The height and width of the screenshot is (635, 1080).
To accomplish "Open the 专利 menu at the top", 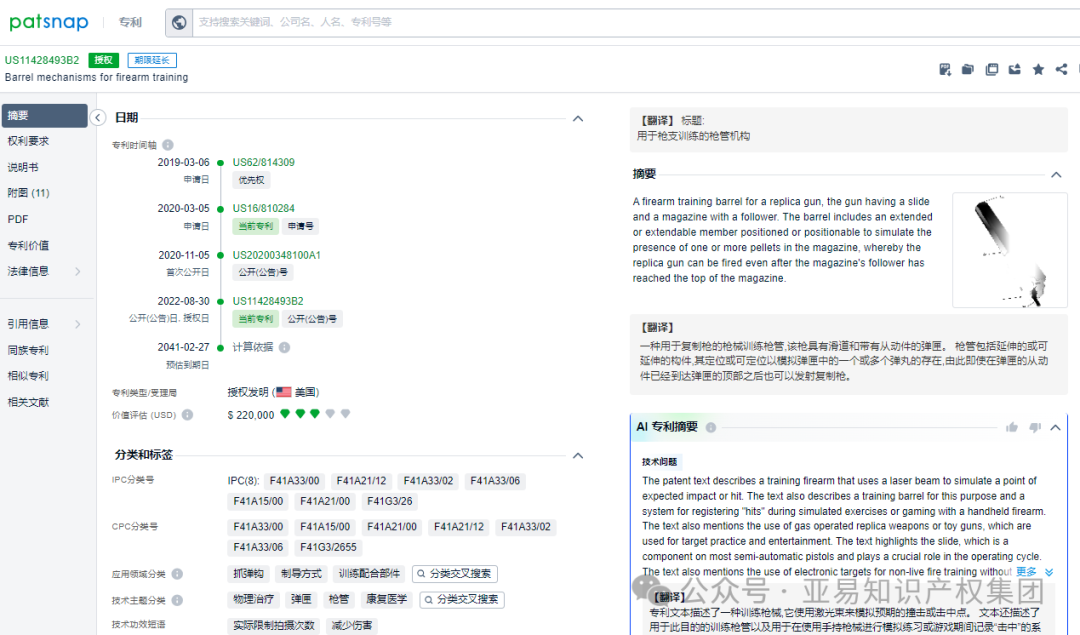I will pyautogui.click(x=130, y=22).
